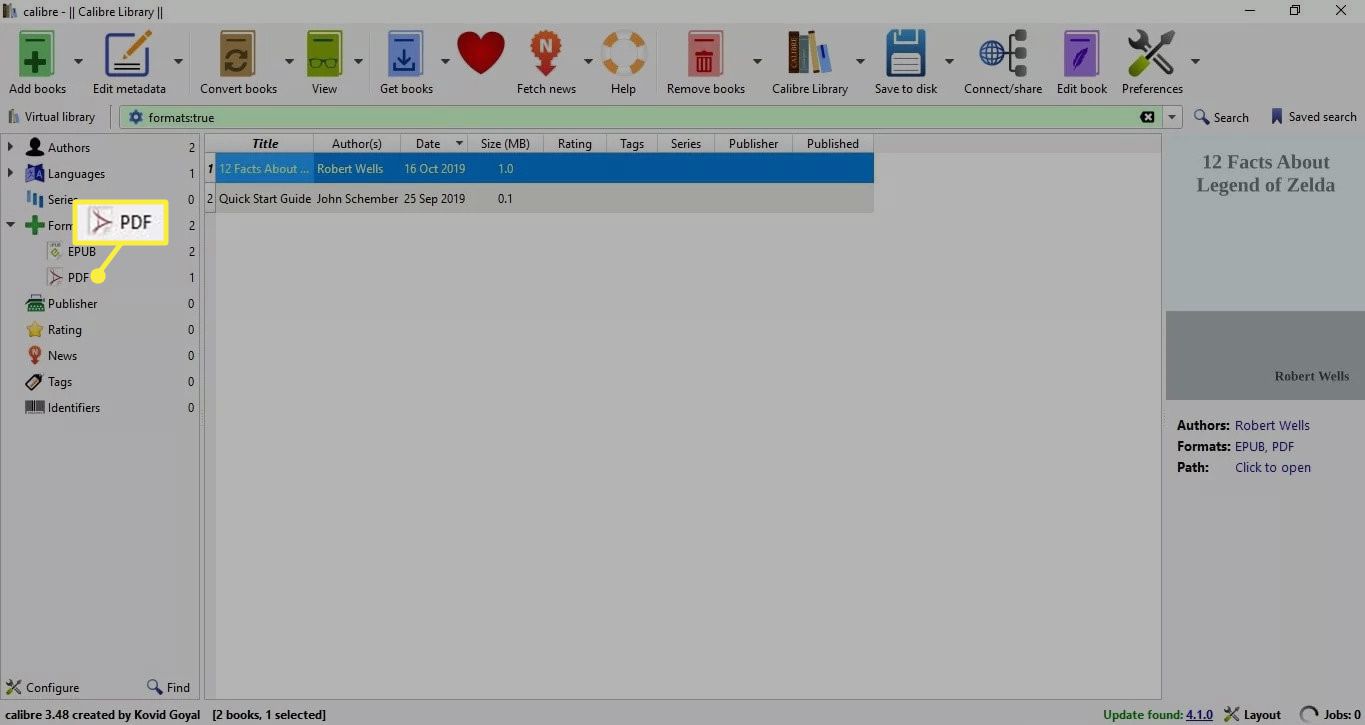Sort by Rating column header

574,143
